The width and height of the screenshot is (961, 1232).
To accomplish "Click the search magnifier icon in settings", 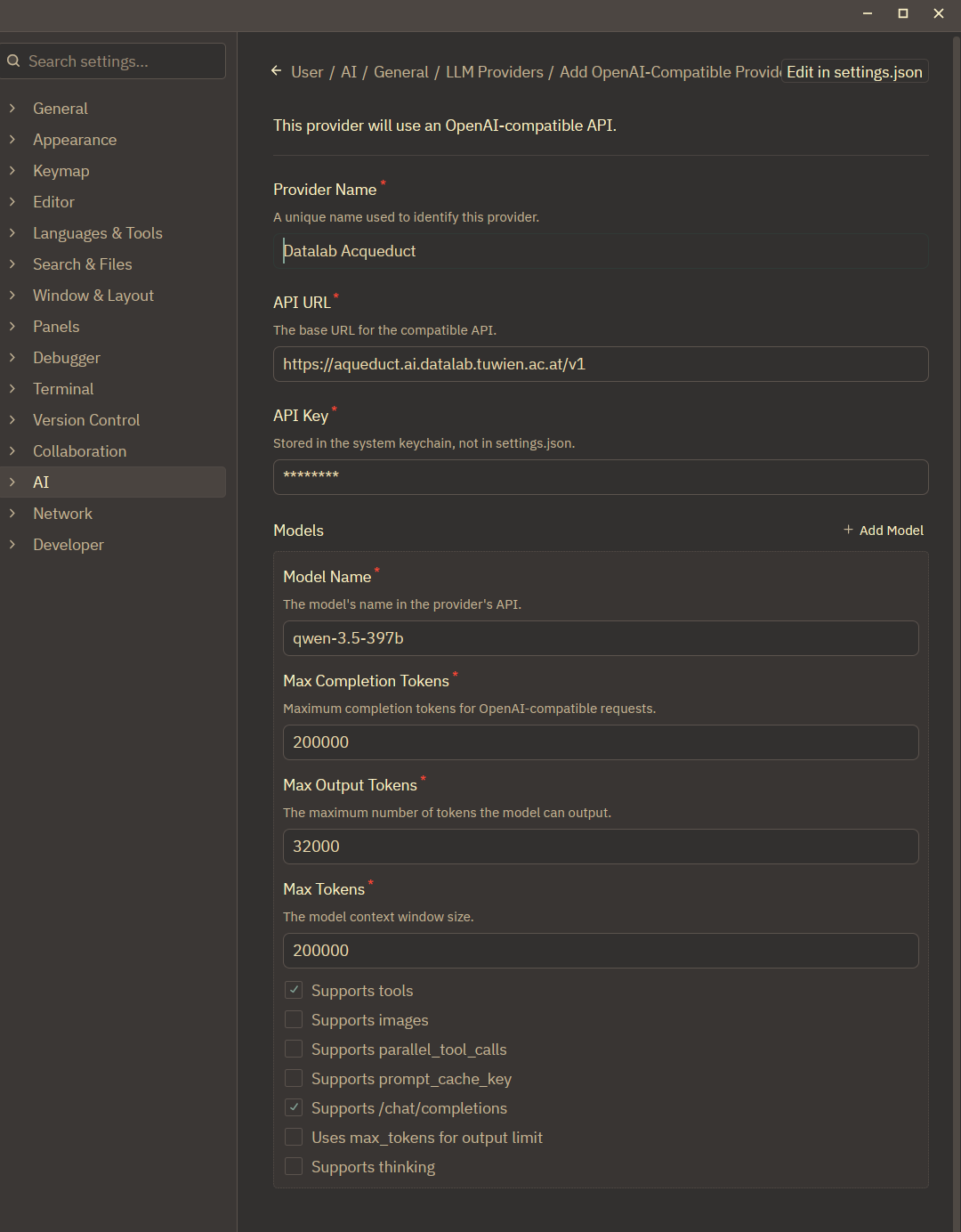I will pyautogui.click(x=13, y=61).
